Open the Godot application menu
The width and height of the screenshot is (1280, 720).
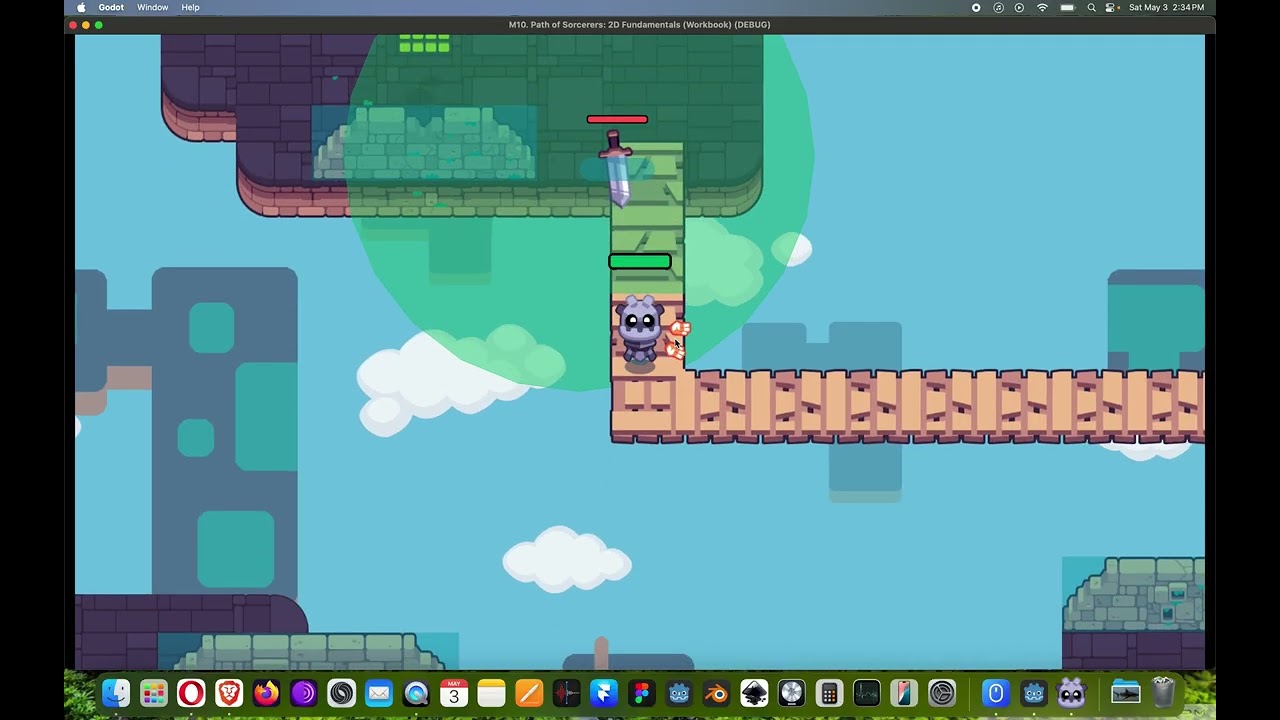[x=111, y=7]
